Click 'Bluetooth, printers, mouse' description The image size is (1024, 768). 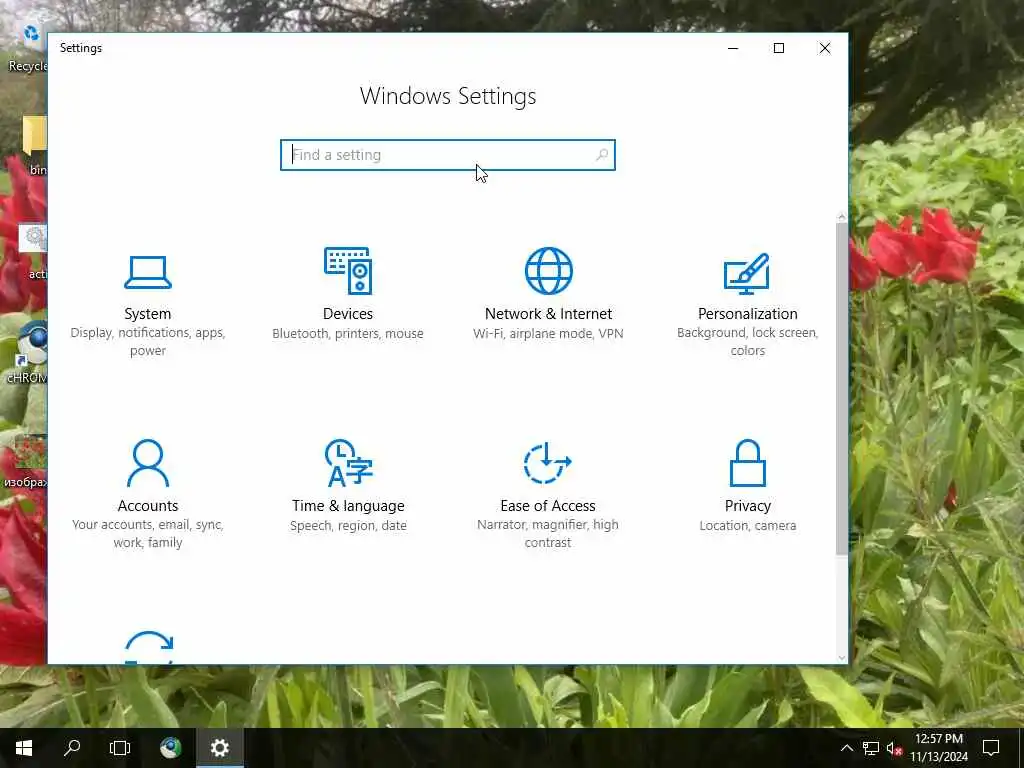[348, 333]
